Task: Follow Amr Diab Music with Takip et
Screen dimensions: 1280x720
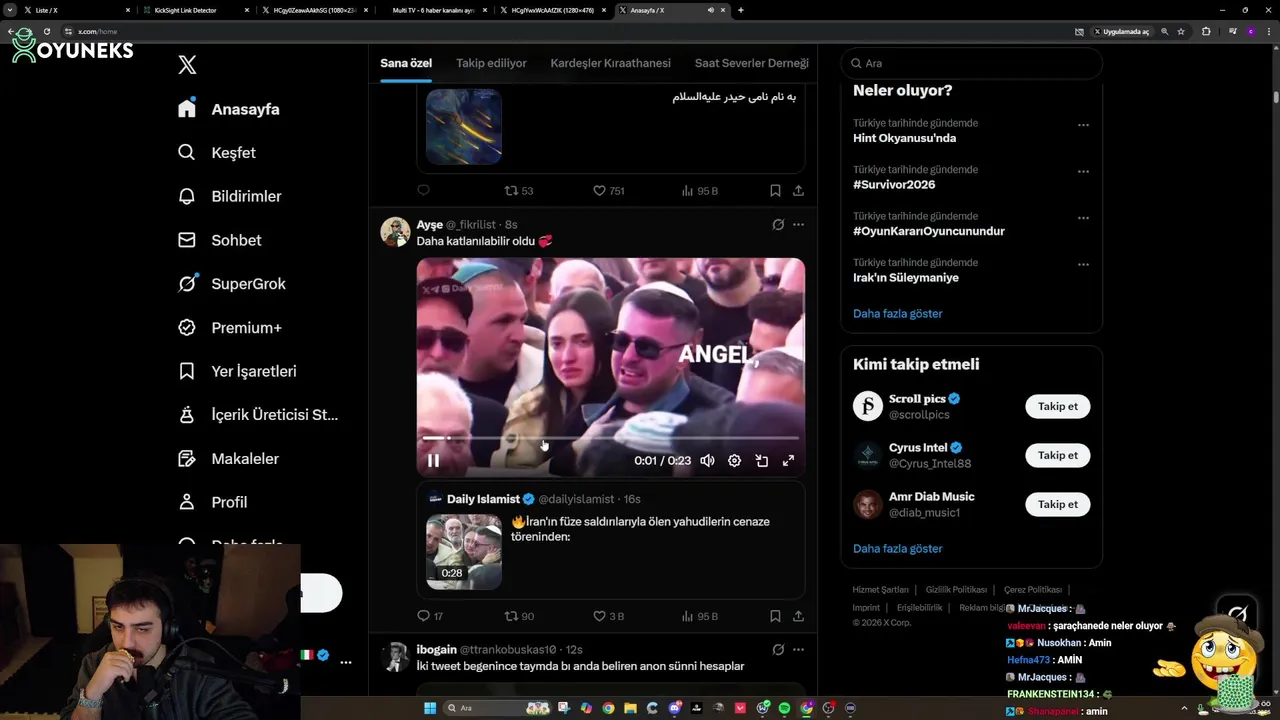Action: click(x=1057, y=504)
